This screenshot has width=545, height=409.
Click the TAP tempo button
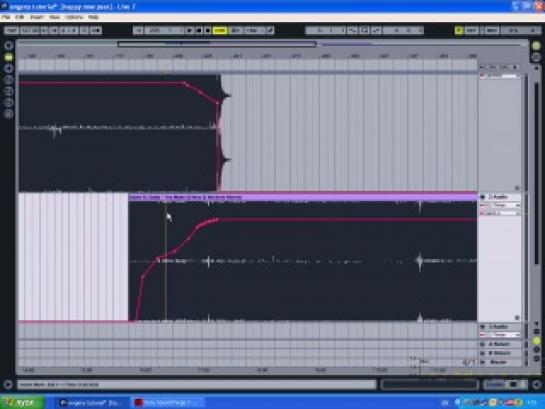pyautogui.click(x=11, y=31)
